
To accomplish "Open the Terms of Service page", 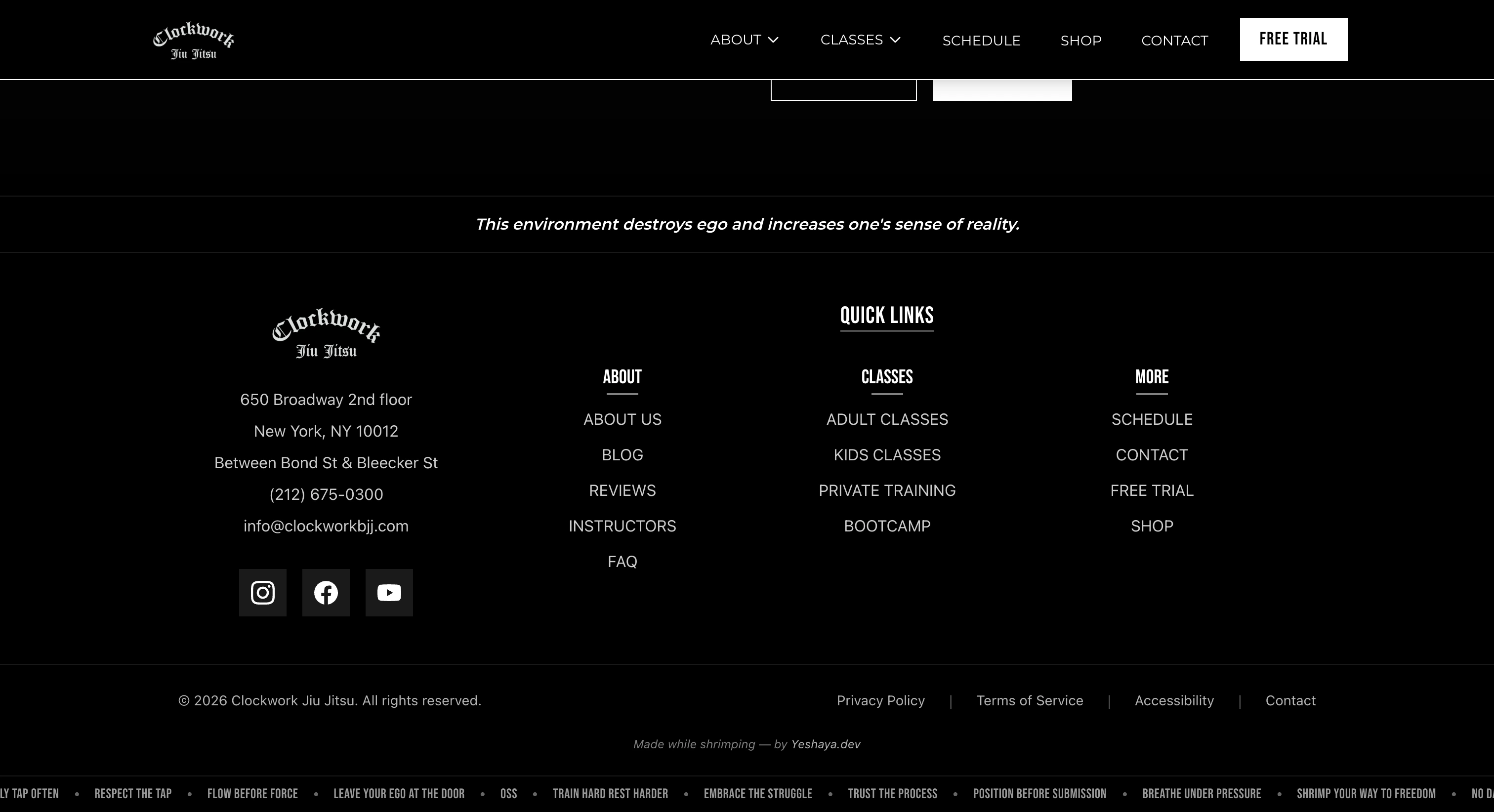I will (x=1030, y=701).
